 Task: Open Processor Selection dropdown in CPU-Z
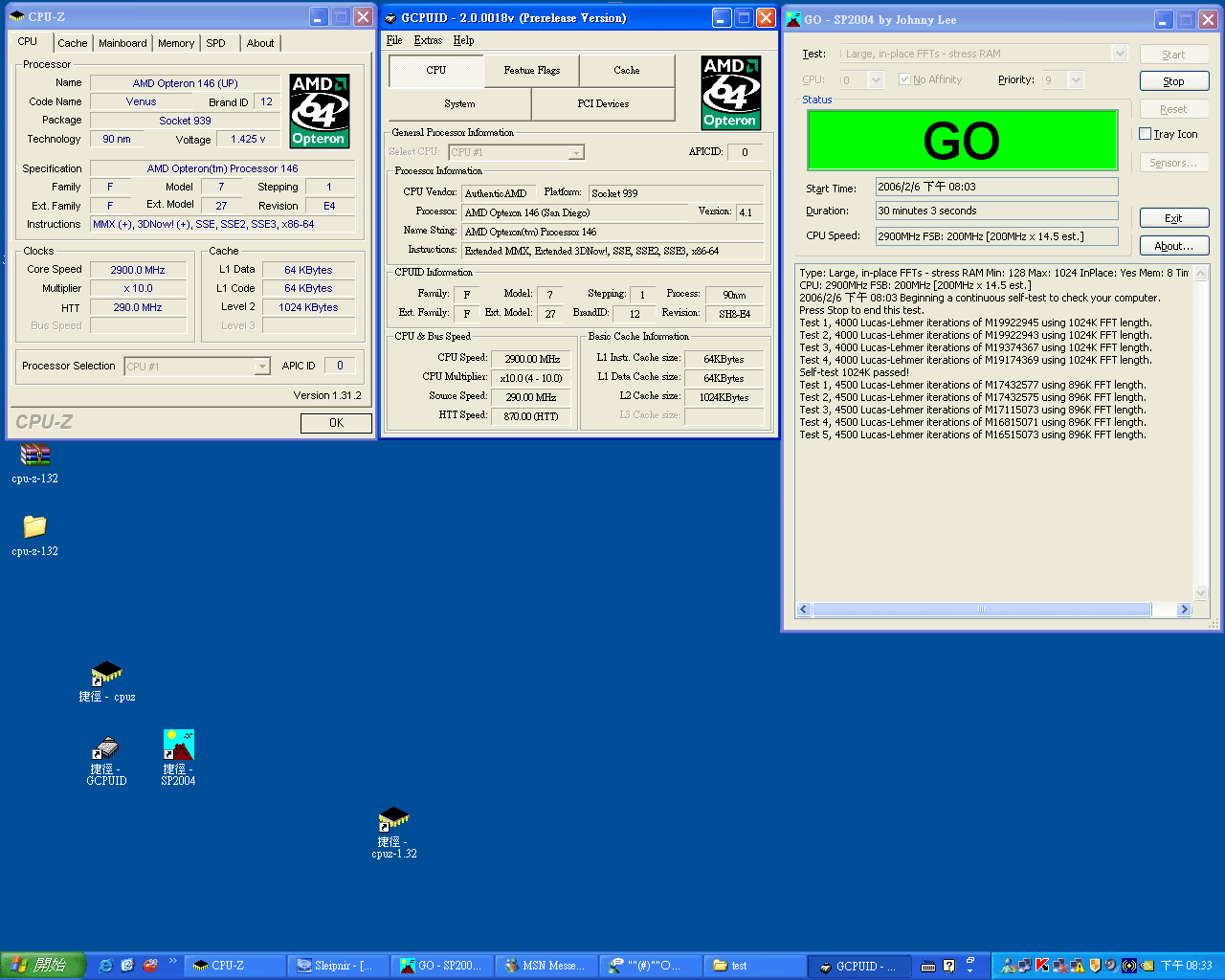(x=197, y=367)
